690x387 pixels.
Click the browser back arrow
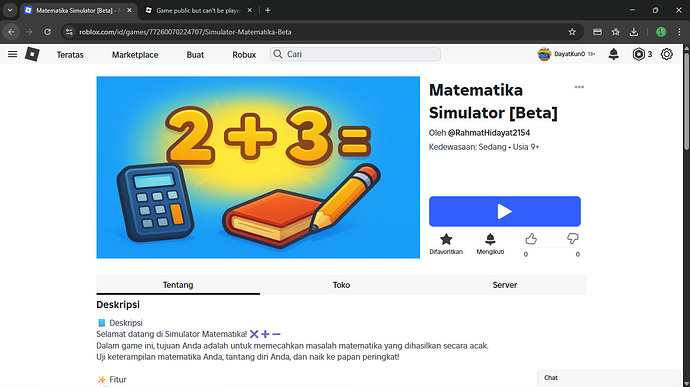tap(11, 32)
